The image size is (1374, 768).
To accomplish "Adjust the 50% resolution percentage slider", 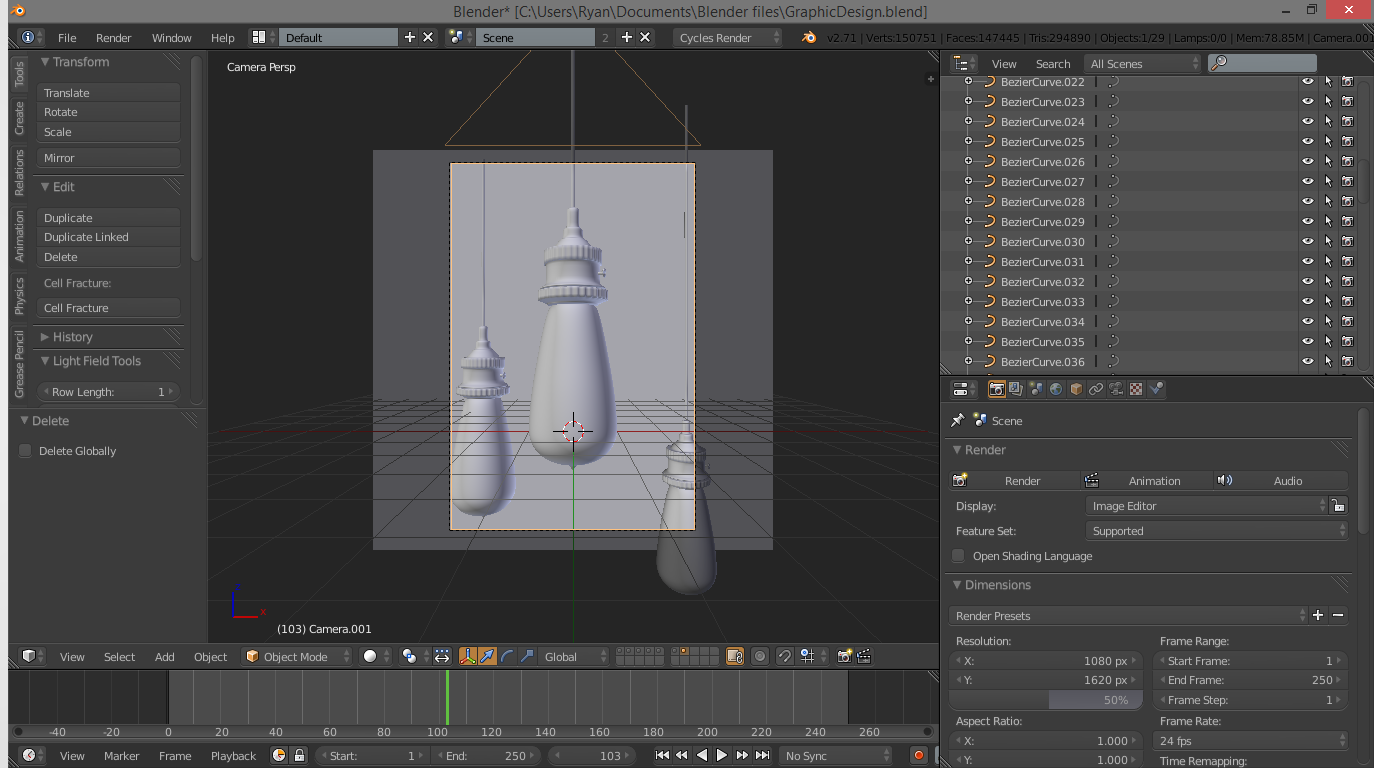I will pyautogui.click(x=1045, y=700).
